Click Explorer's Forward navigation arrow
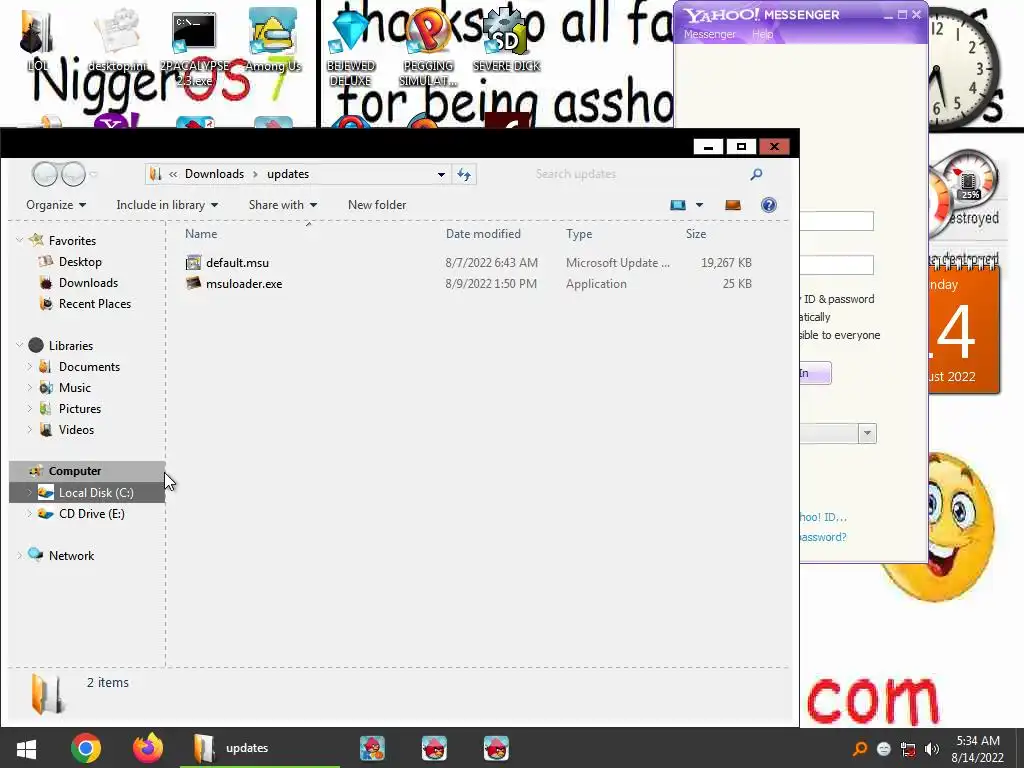This screenshot has height=768, width=1024. point(73,174)
